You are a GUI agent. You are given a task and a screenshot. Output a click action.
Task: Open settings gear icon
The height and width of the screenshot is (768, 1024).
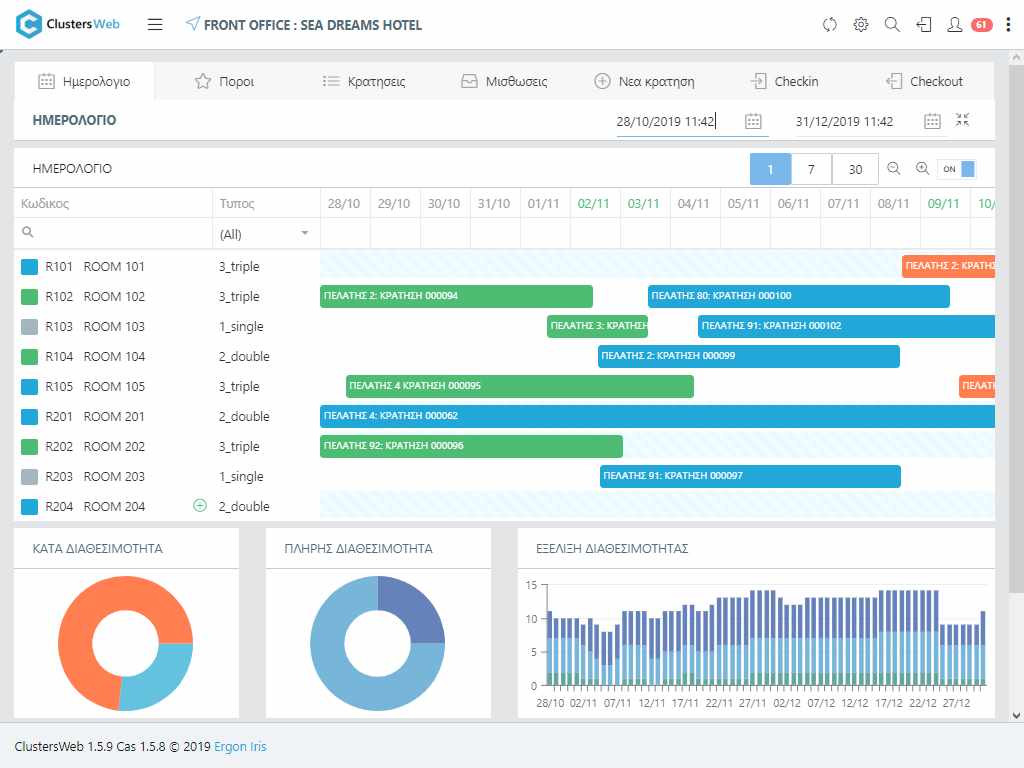click(860, 25)
